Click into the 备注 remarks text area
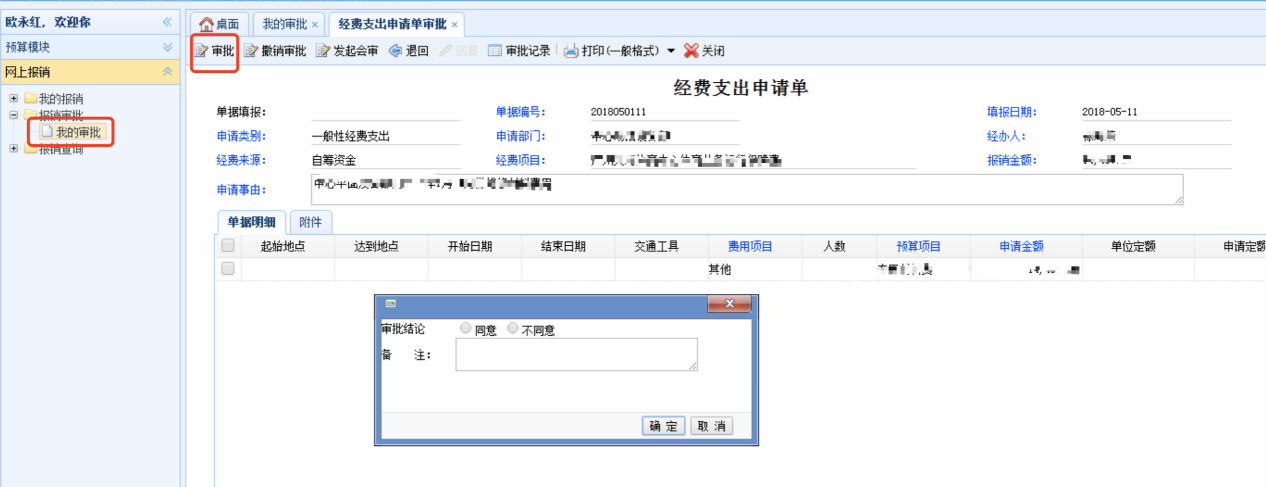Screen dimensions: 1266x487 576,355
